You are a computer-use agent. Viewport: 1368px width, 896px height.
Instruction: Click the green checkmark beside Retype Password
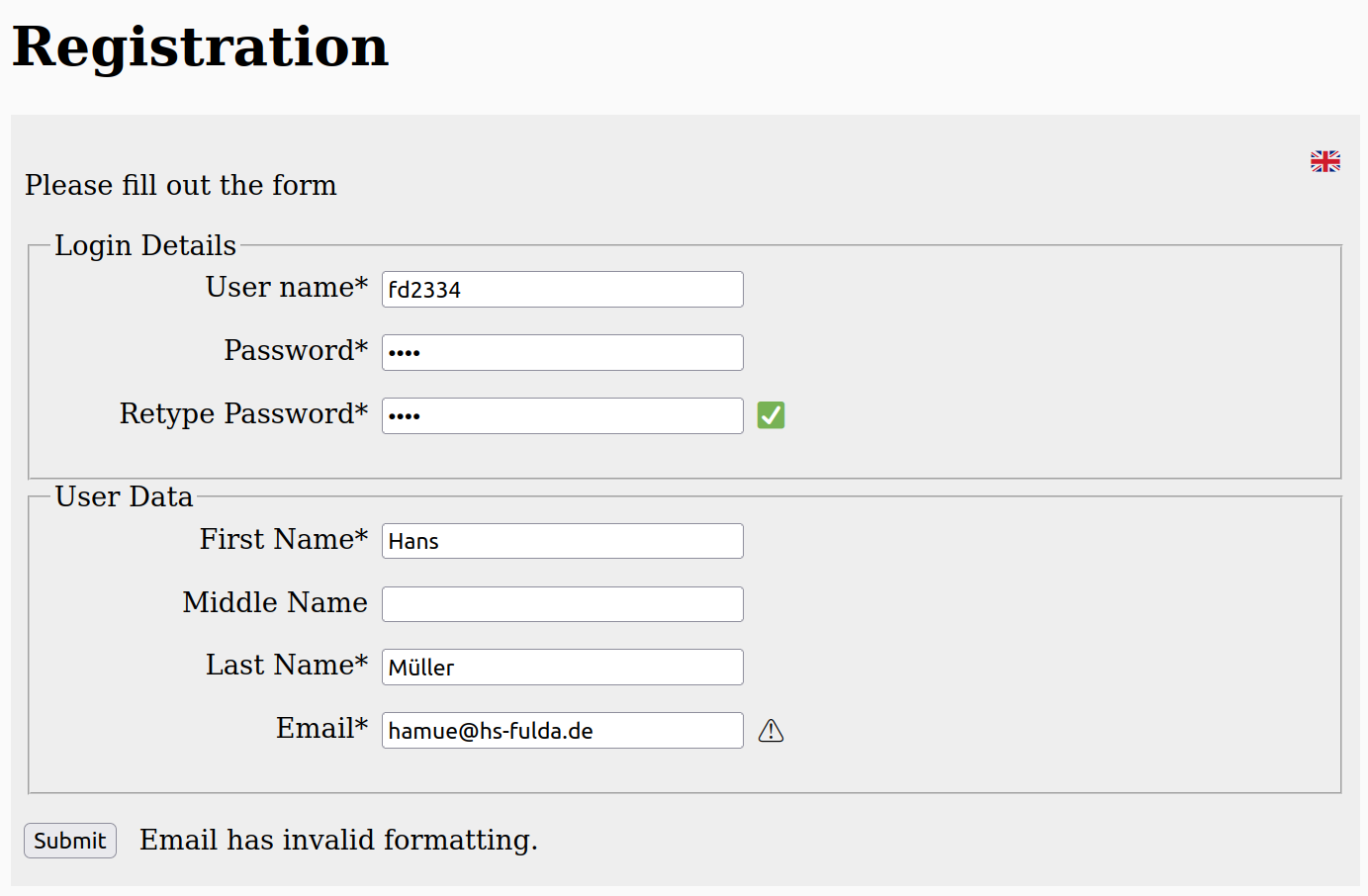coord(771,415)
